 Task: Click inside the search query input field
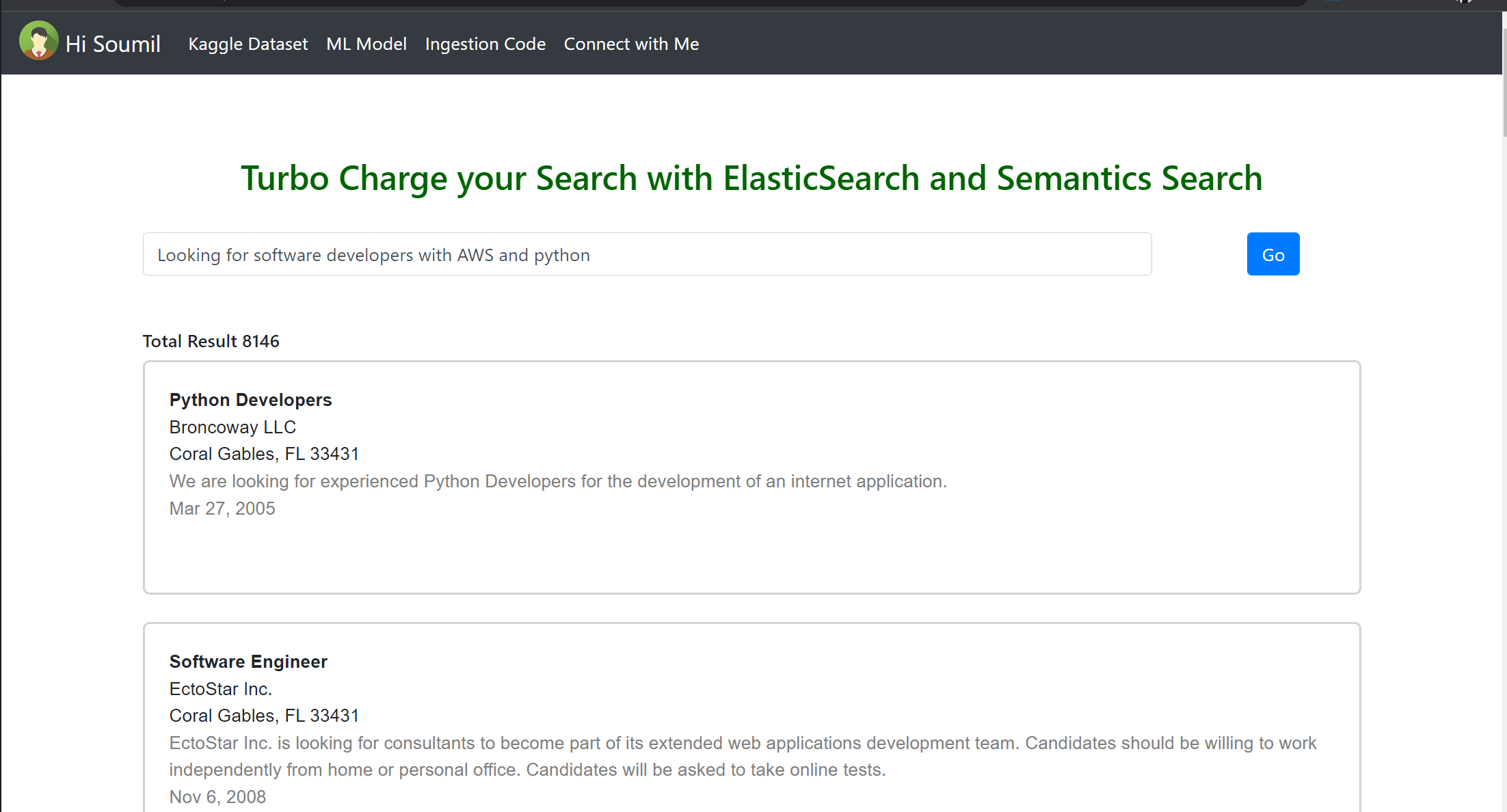647,254
